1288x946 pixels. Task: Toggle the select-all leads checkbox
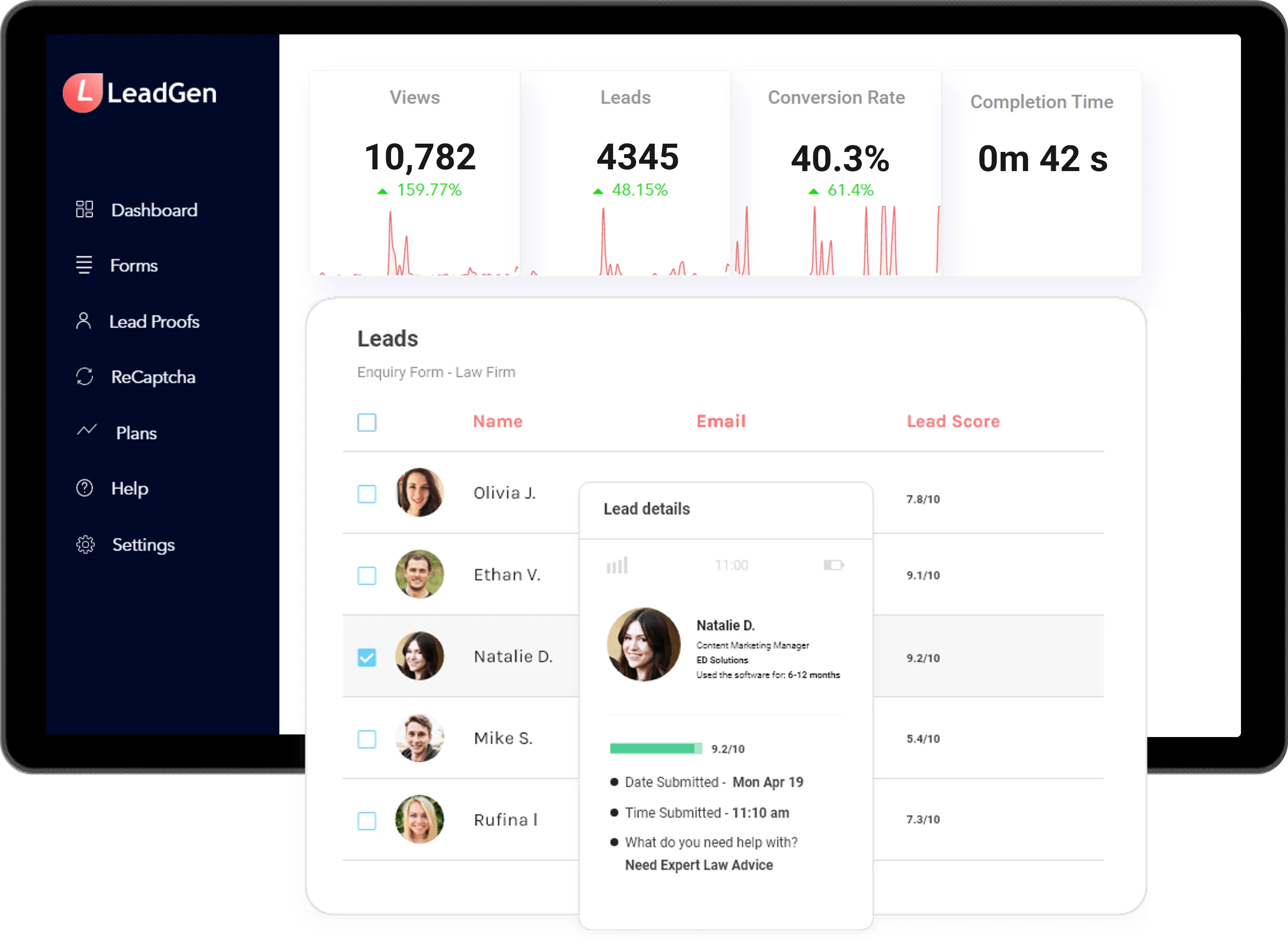[x=367, y=423]
